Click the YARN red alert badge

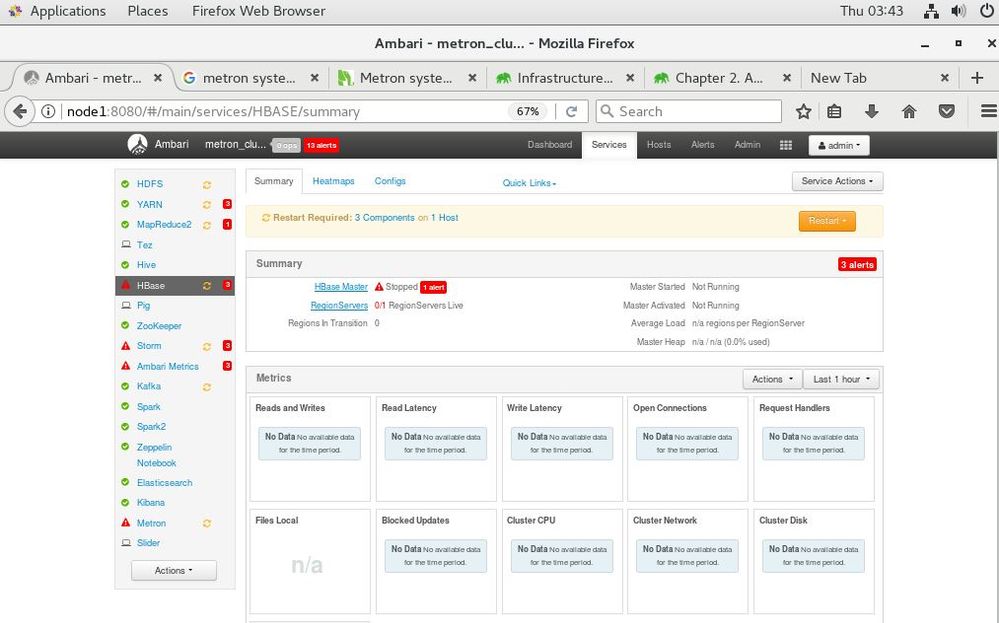pyautogui.click(x=227, y=204)
